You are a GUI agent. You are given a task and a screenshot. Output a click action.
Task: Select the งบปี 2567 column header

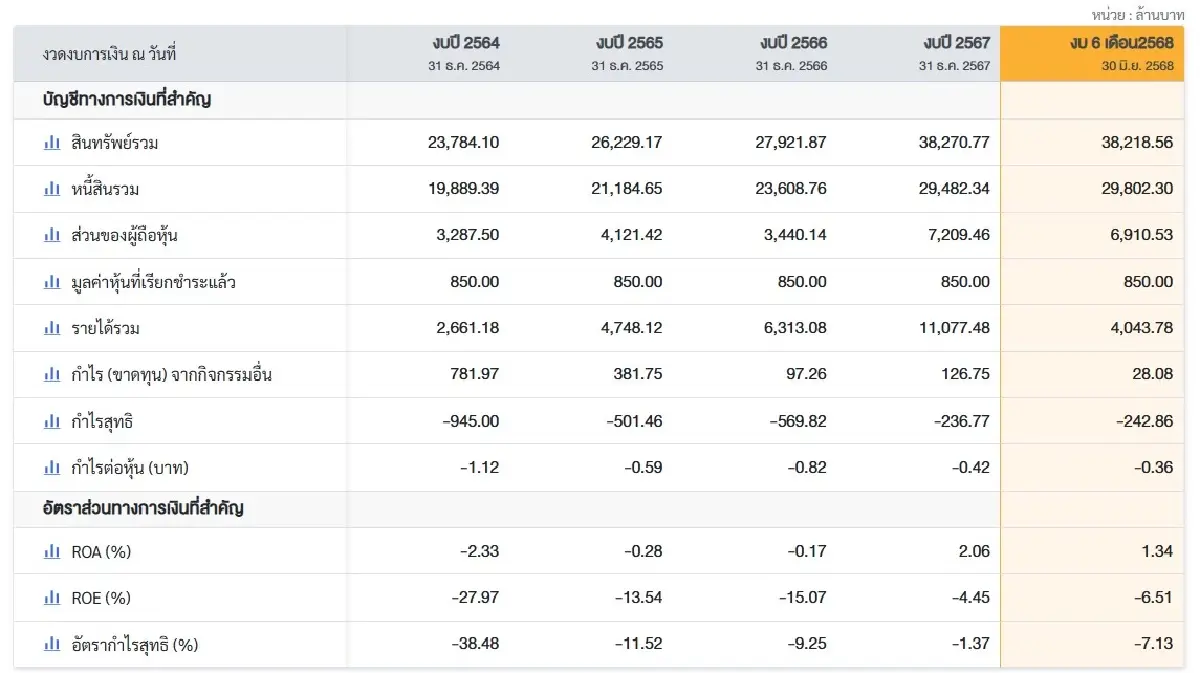(956, 43)
